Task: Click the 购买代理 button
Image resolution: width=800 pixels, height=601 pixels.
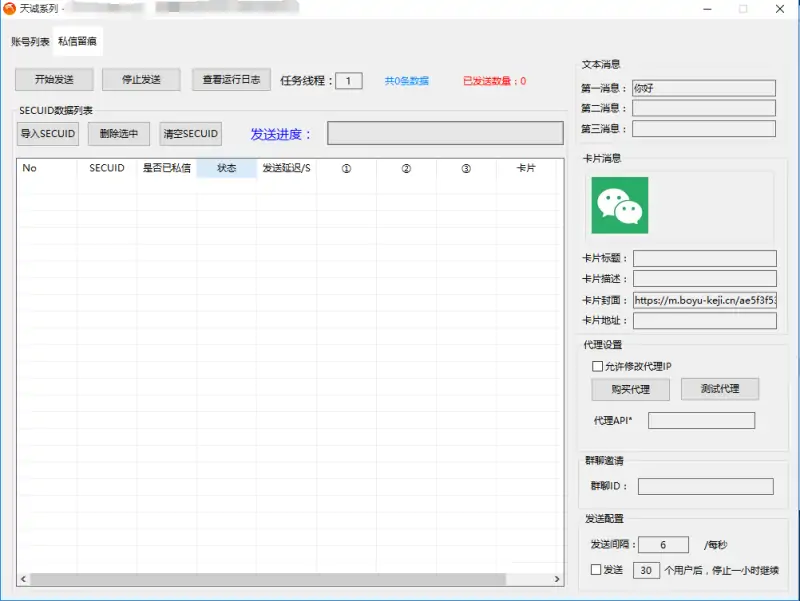Action: [629, 389]
